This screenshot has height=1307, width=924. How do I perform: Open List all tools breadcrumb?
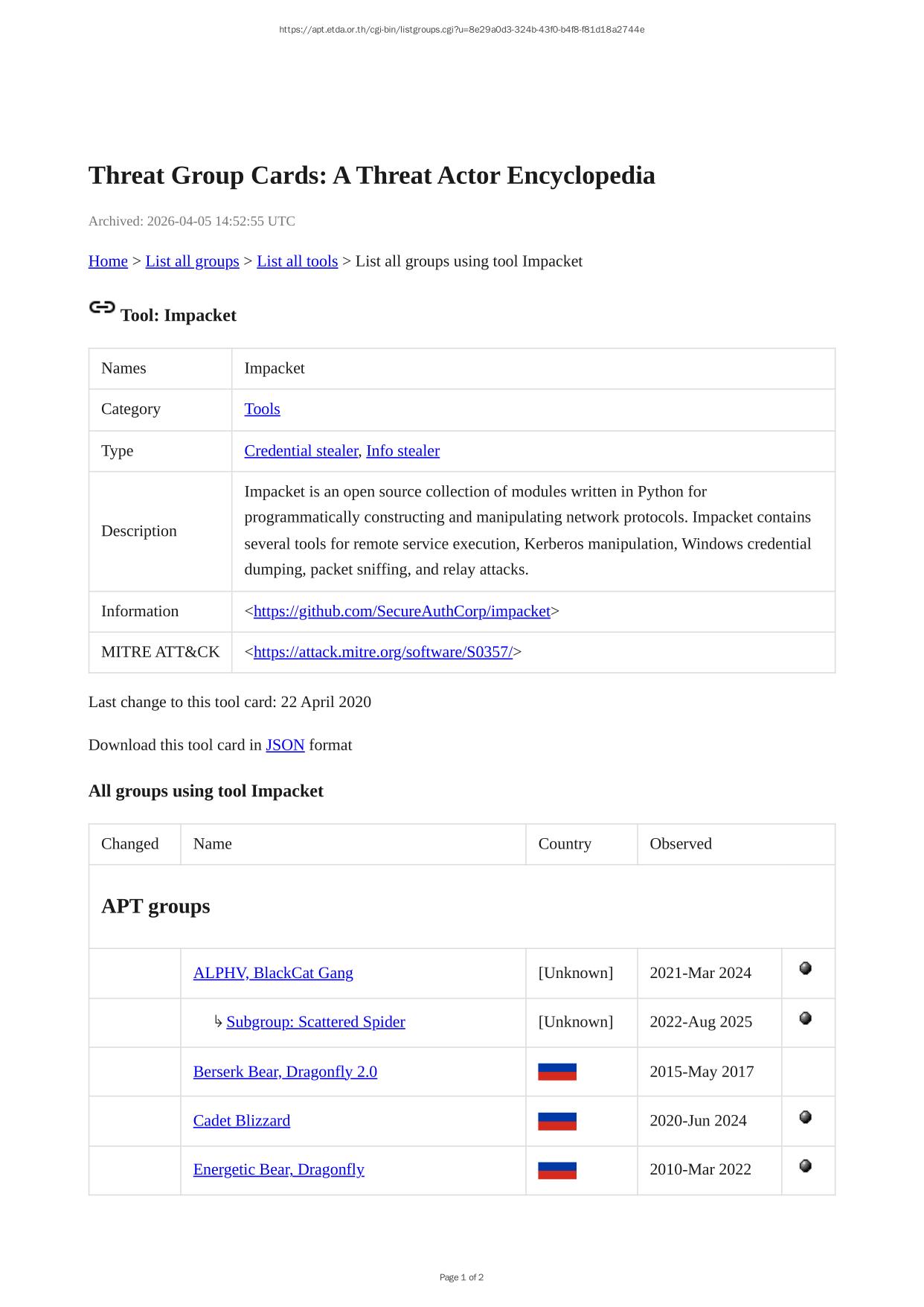coord(297,261)
